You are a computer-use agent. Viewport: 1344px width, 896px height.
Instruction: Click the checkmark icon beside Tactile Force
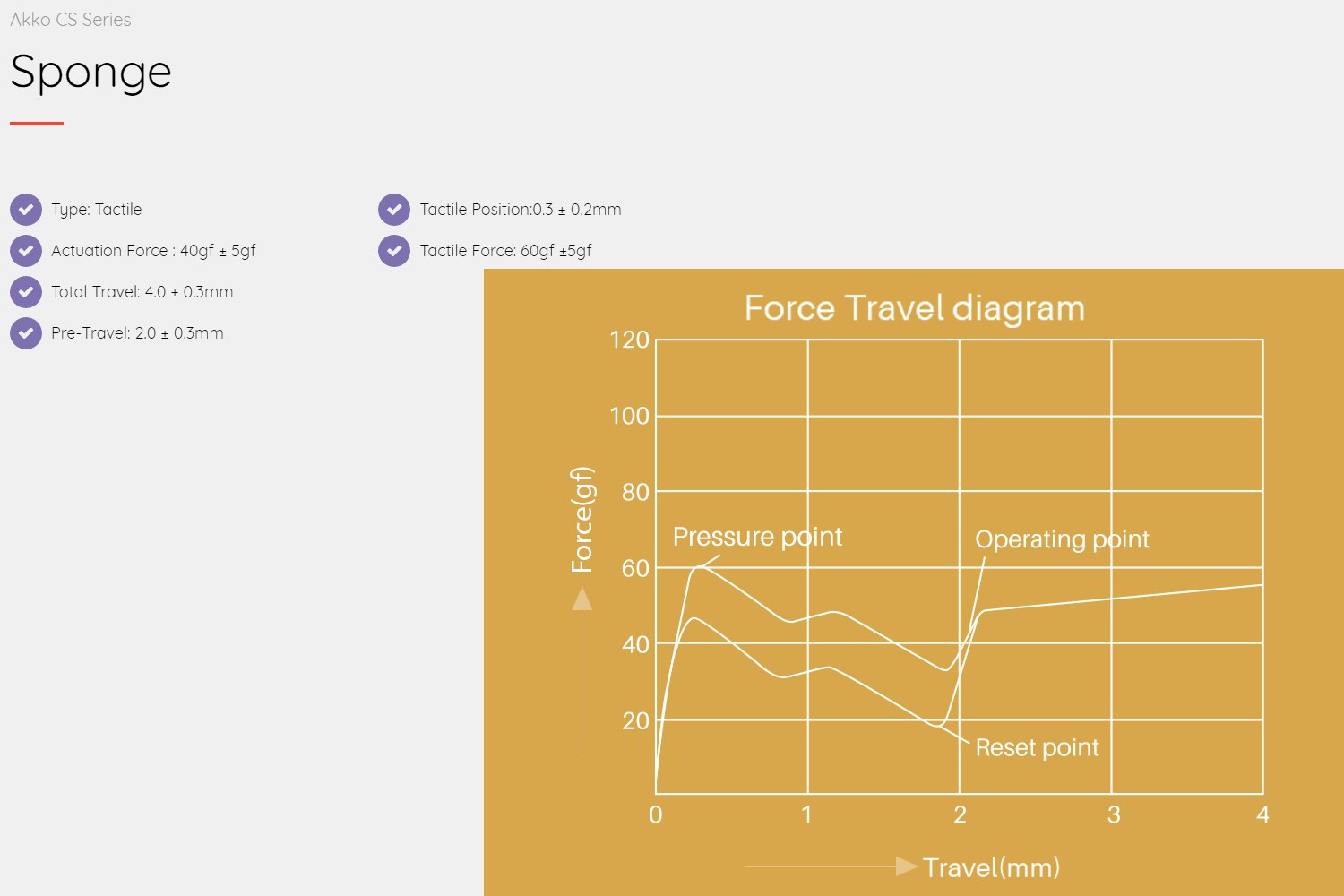[x=394, y=251]
